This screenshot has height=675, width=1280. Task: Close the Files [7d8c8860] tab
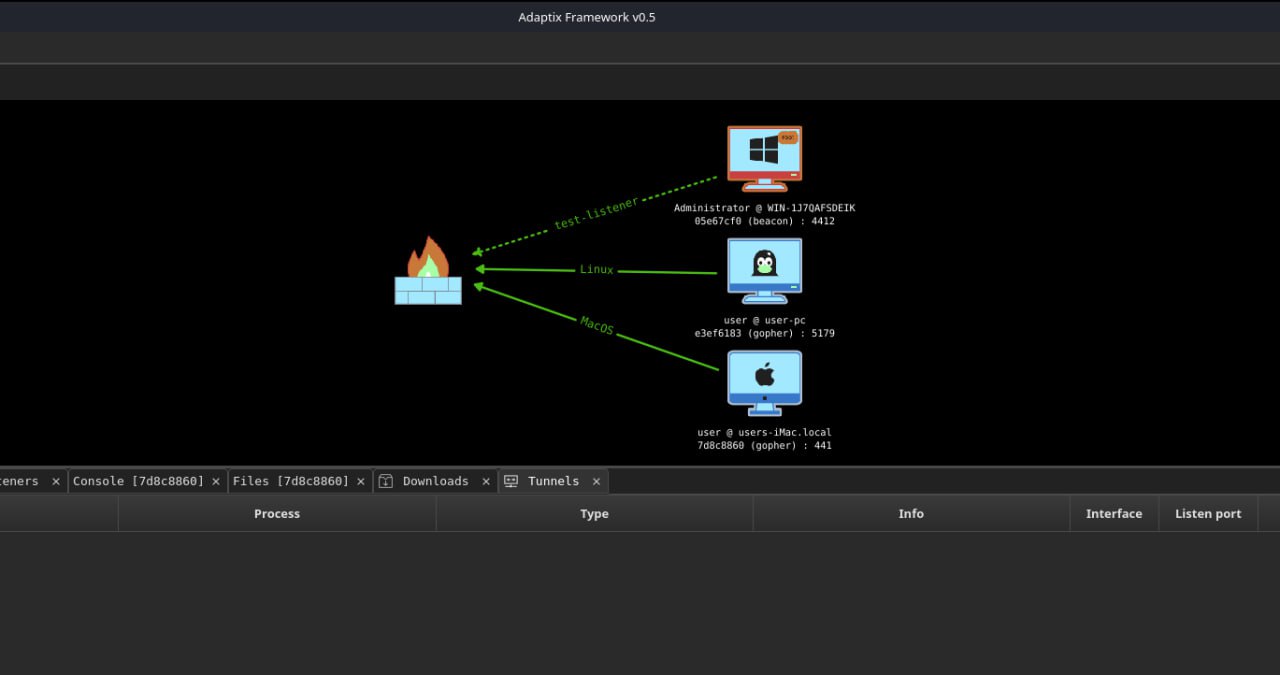point(361,481)
